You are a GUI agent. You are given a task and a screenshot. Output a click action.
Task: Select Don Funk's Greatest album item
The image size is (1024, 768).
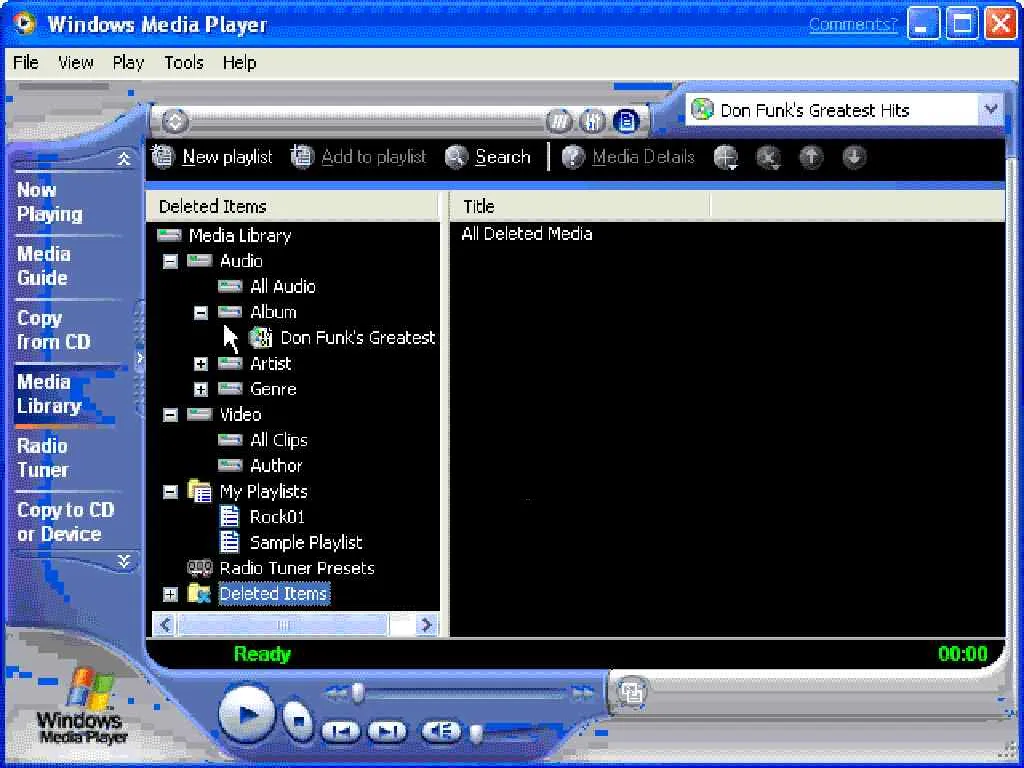(x=357, y=338)
